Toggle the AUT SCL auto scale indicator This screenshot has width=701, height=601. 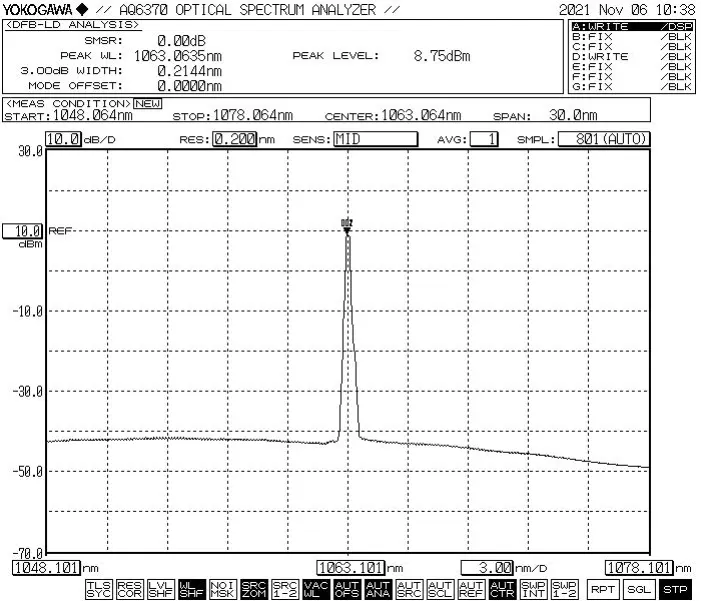(440, 589)
